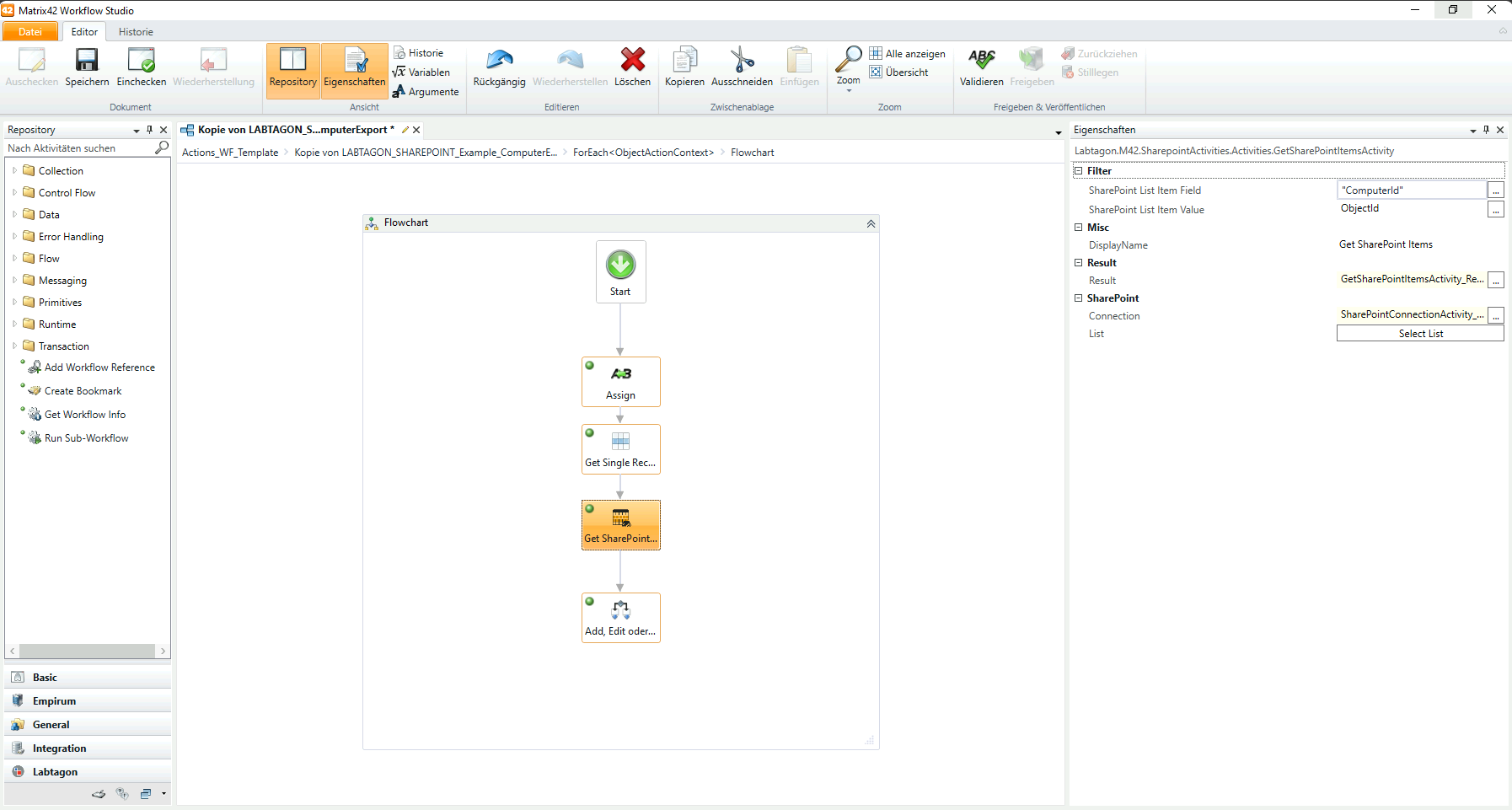1512x810 pixels.
Task: Click the Select List button
Action: coord(1420,334)
